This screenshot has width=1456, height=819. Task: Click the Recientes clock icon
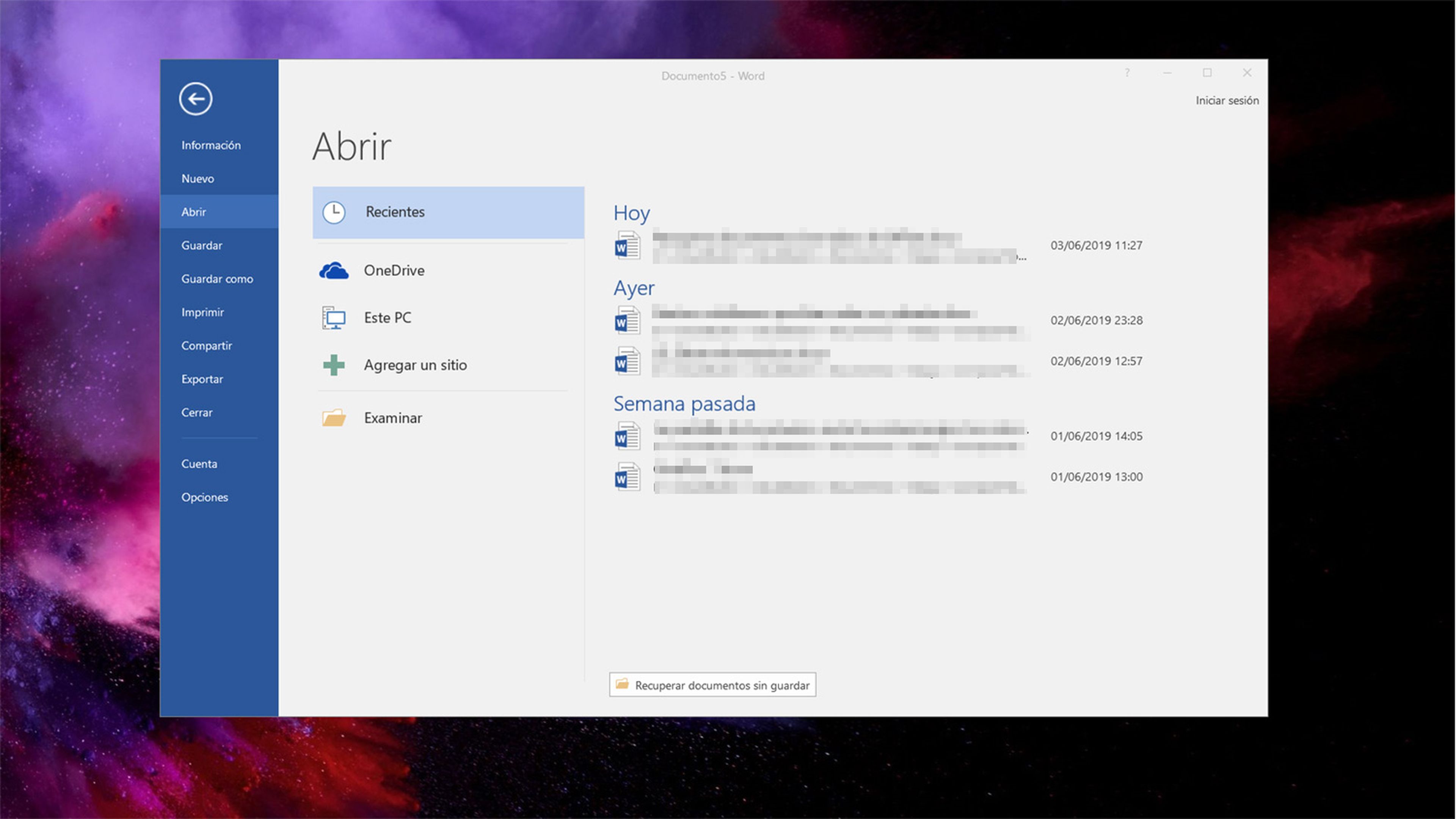334,213
